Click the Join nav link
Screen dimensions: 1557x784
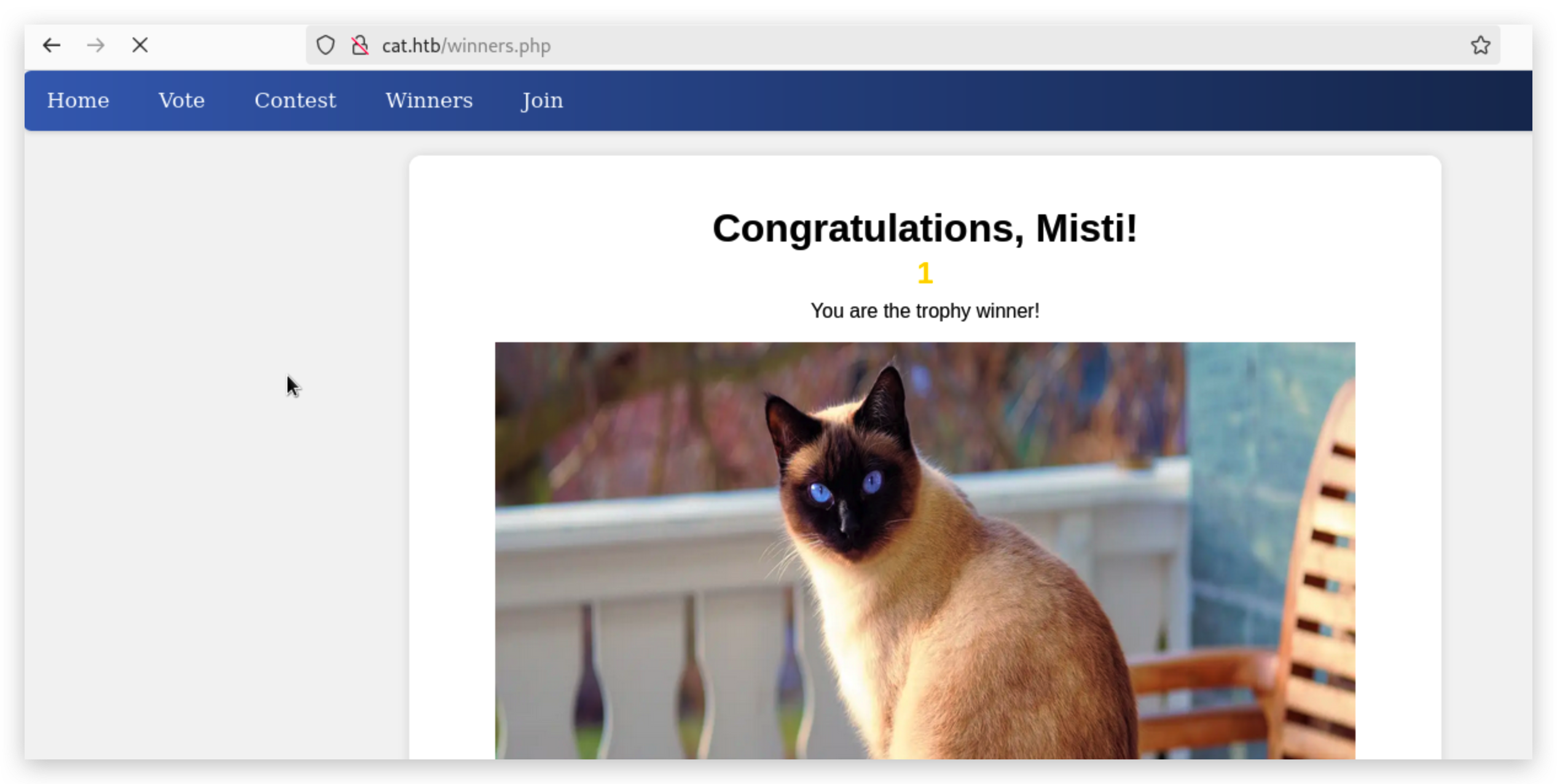click(x=541, y=100)
